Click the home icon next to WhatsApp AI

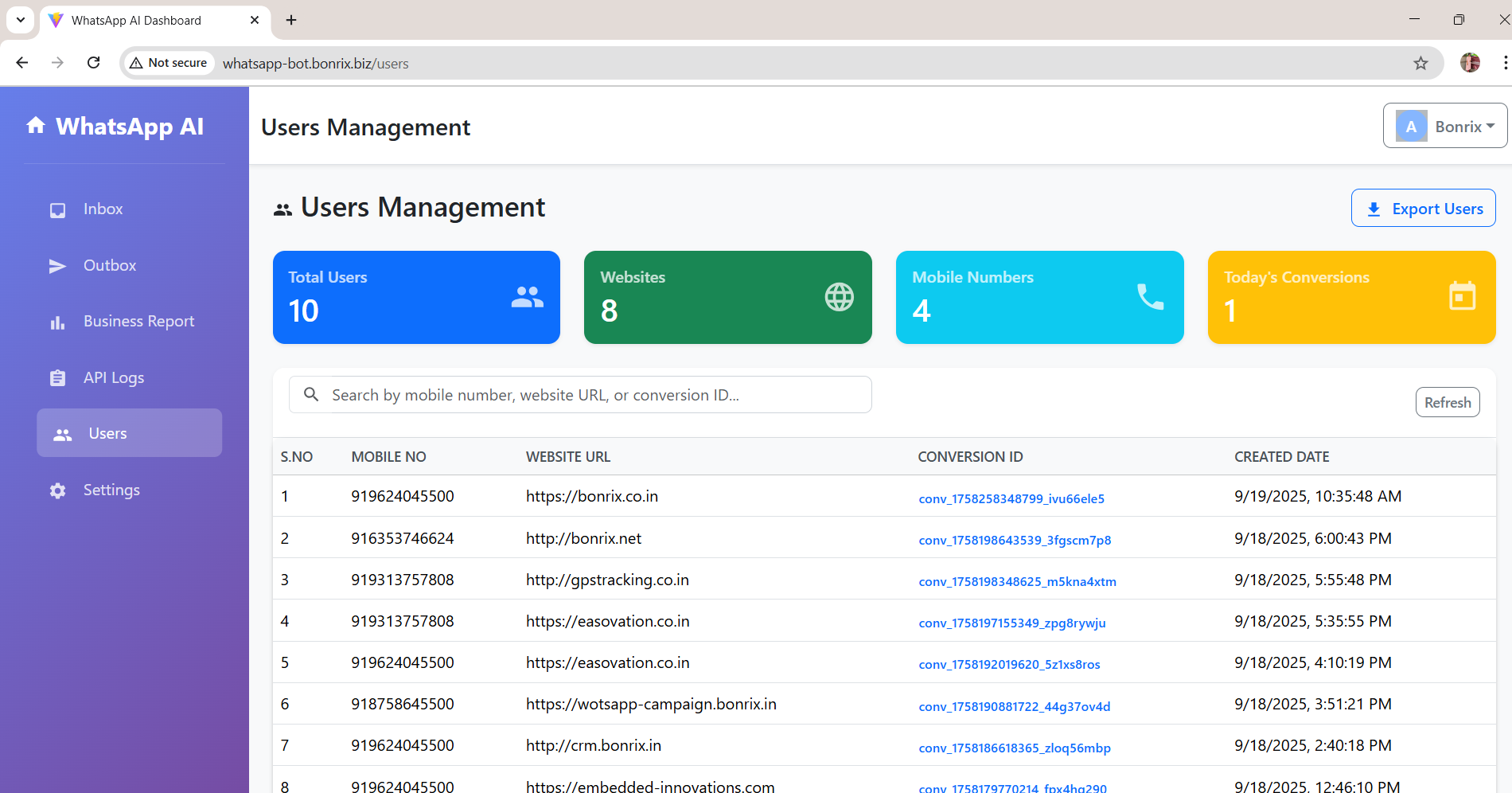tap(37, 125)
